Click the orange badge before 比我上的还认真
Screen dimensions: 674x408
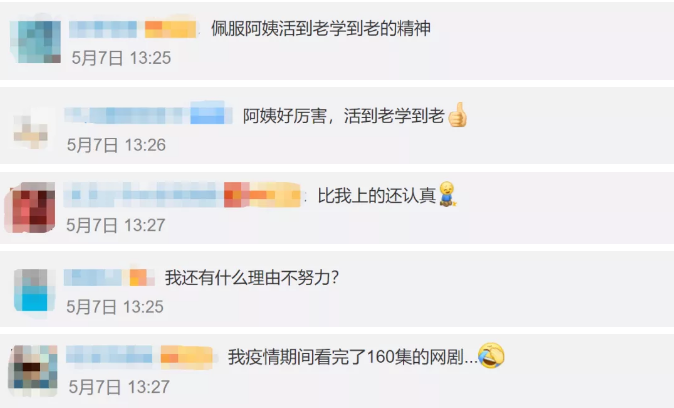pos(262,195)
